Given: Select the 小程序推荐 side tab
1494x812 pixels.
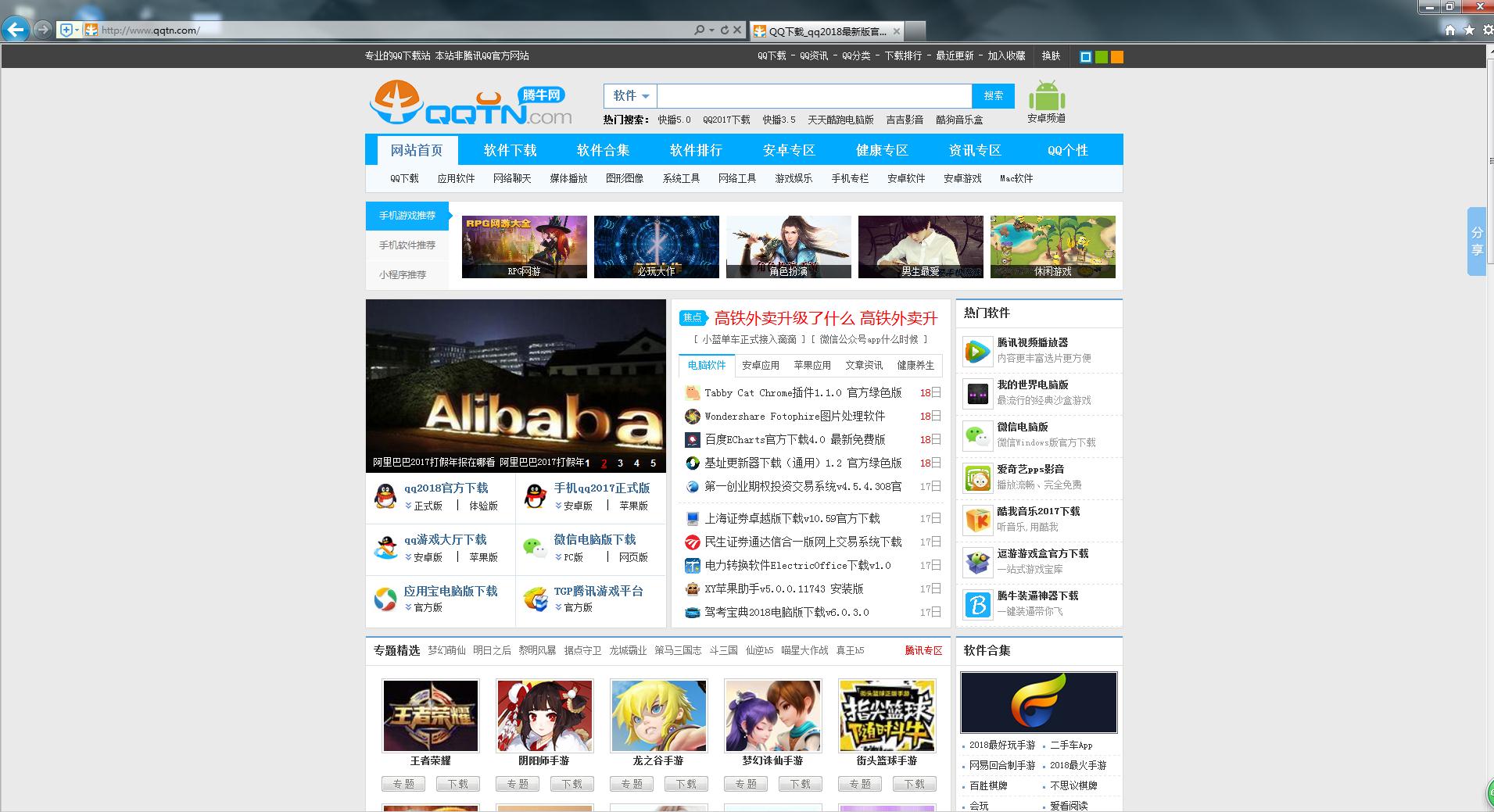Looking at the screenshot, I should [403, 275].
